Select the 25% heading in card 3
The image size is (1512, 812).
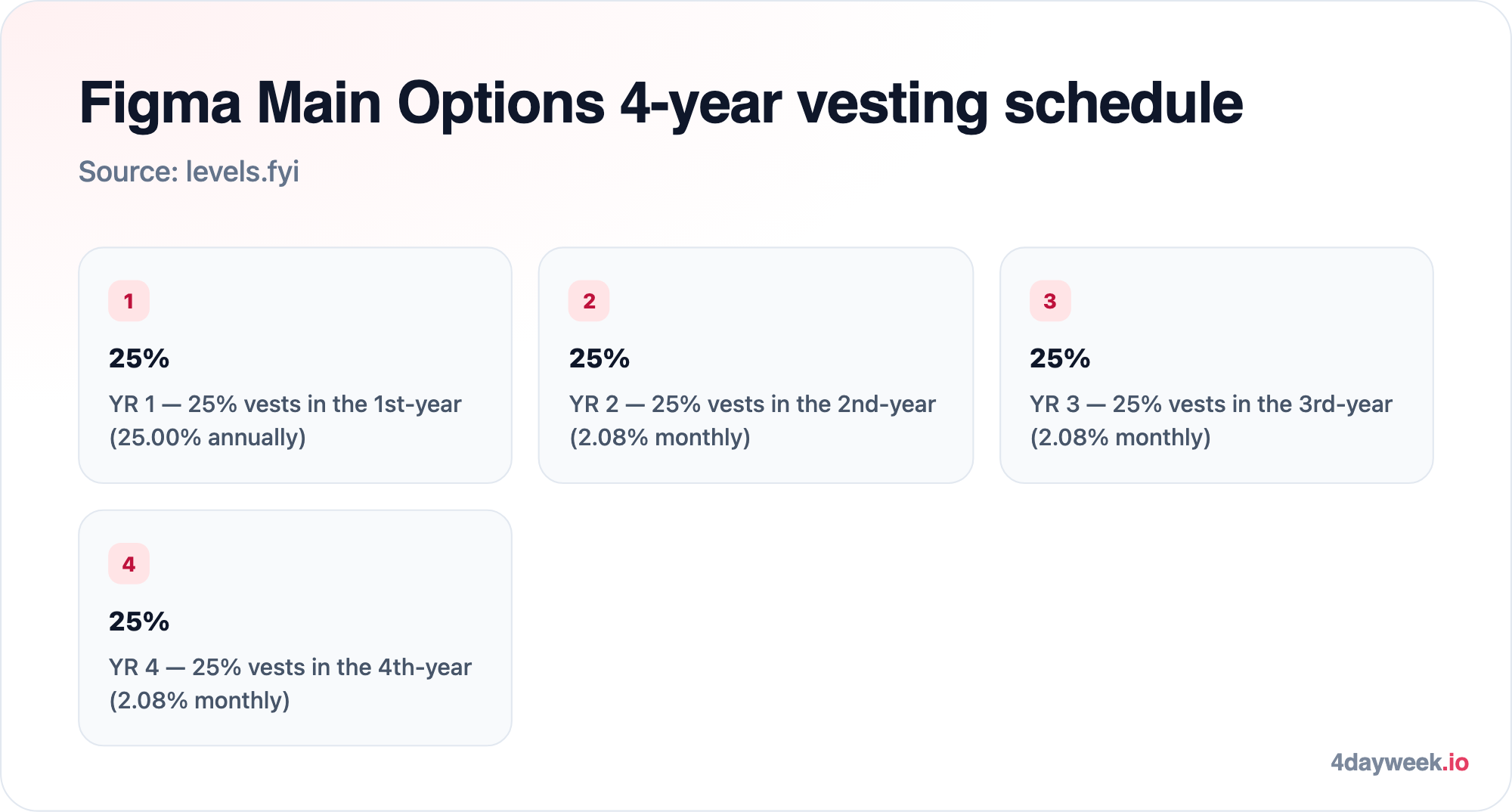pos(1060,358)
